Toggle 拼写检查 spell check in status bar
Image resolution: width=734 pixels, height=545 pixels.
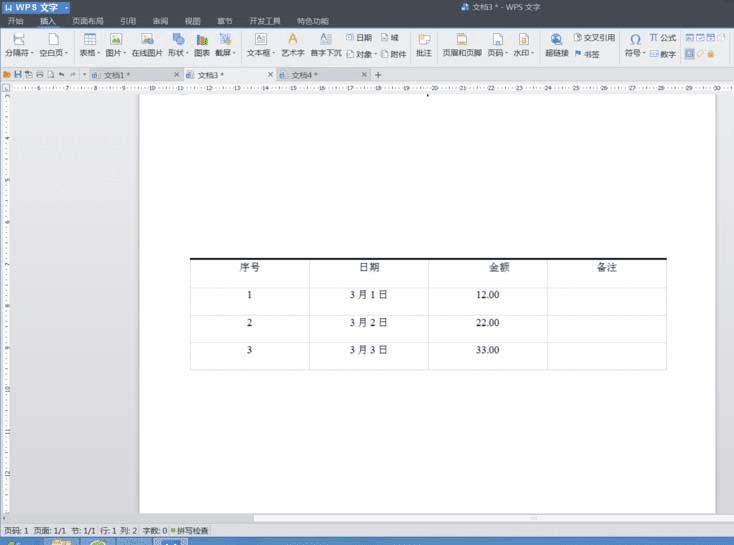190,530
